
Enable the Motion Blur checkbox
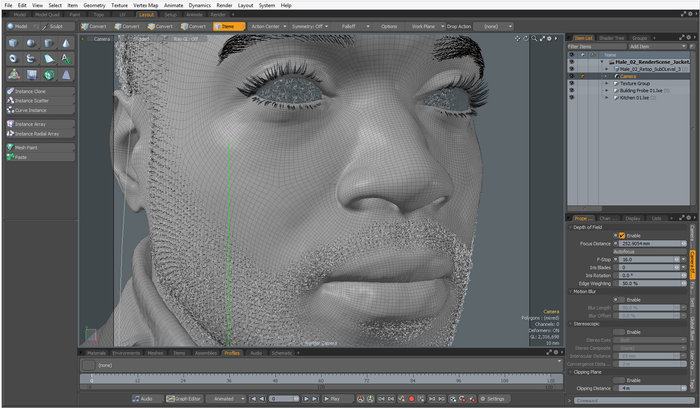[x=621, y=299]
